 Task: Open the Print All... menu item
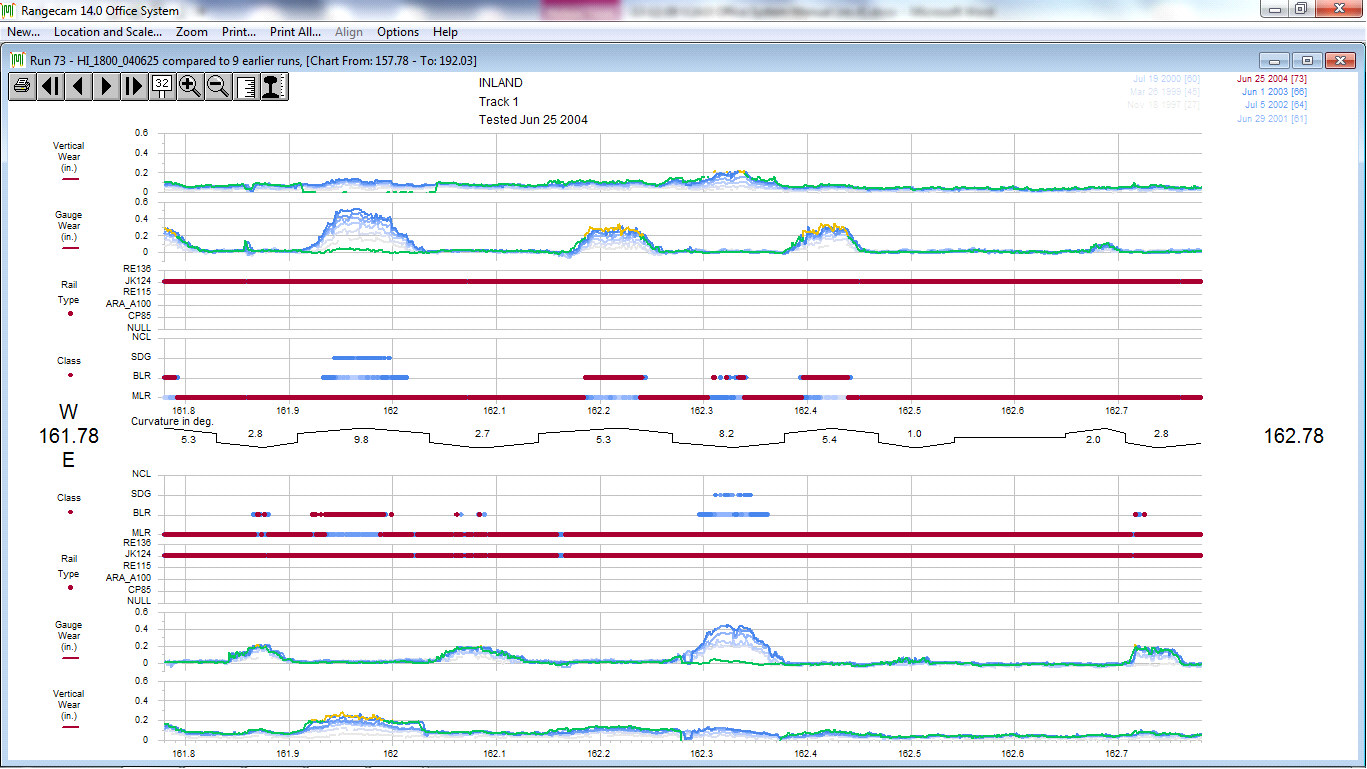pos(295,32)
